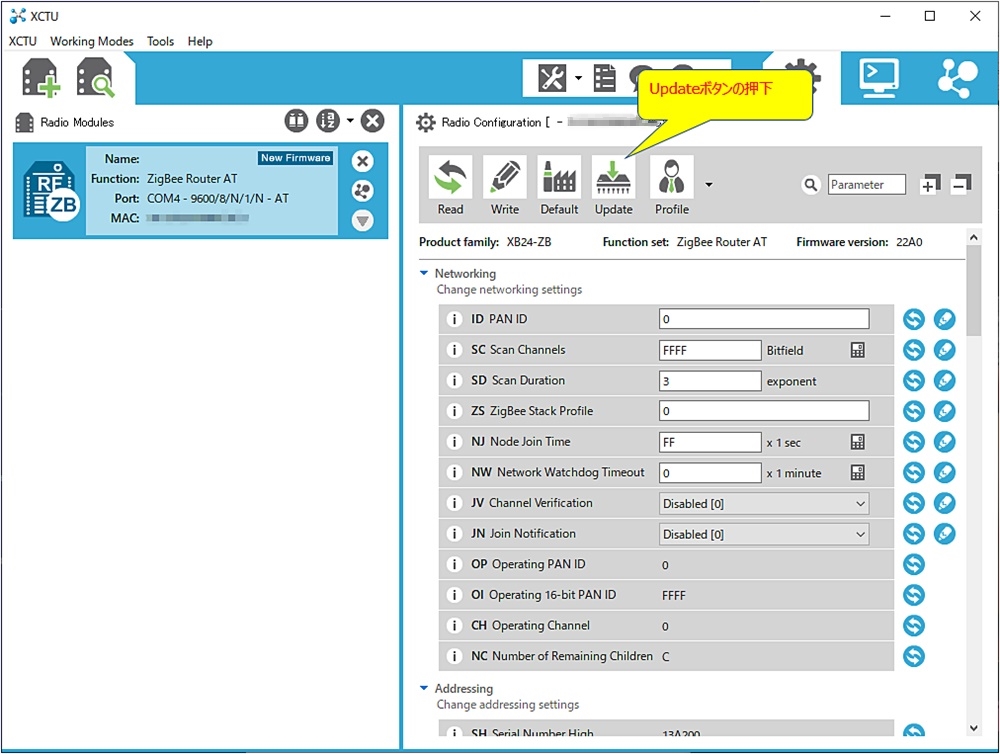Open the Join Notification dropdown

click(860, 534)
